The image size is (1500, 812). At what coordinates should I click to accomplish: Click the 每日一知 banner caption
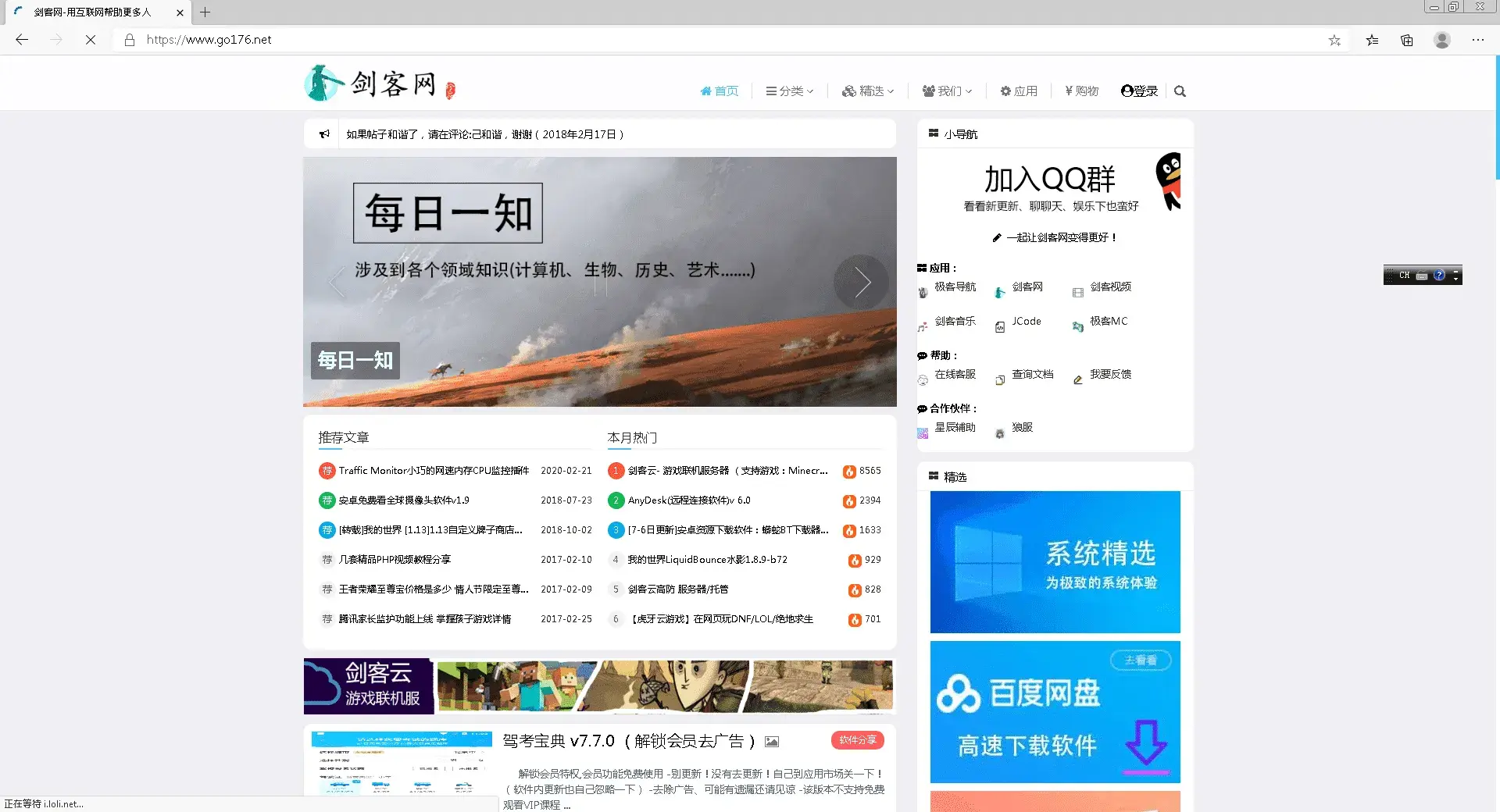[355, 361]
